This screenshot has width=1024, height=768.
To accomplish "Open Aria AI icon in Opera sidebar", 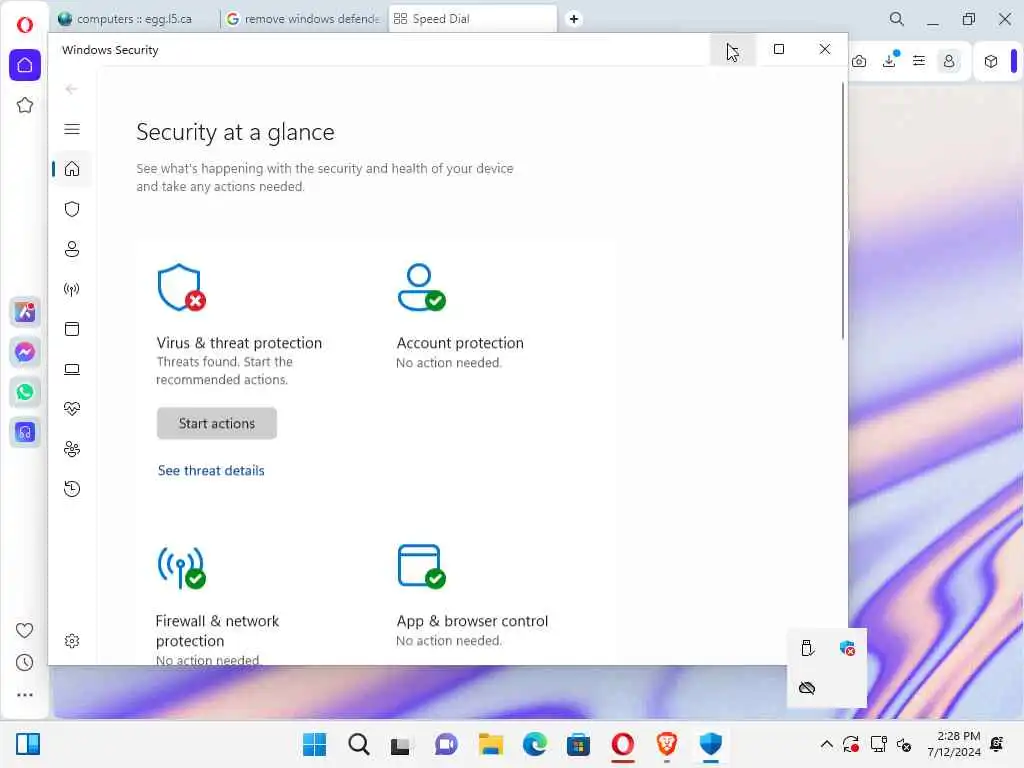I will click(25, 312).
